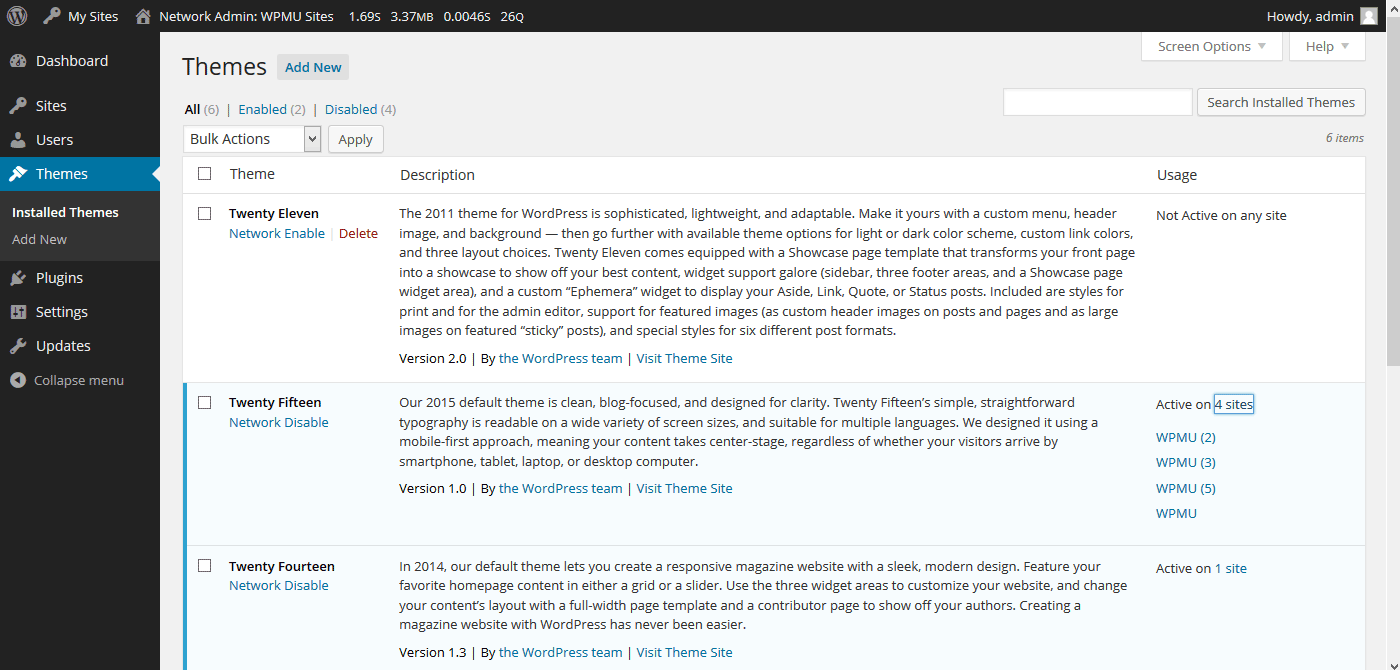Click the Add New button beside Themes
Viewport: 1400px width, 670px height.
[x=313, y=67]
